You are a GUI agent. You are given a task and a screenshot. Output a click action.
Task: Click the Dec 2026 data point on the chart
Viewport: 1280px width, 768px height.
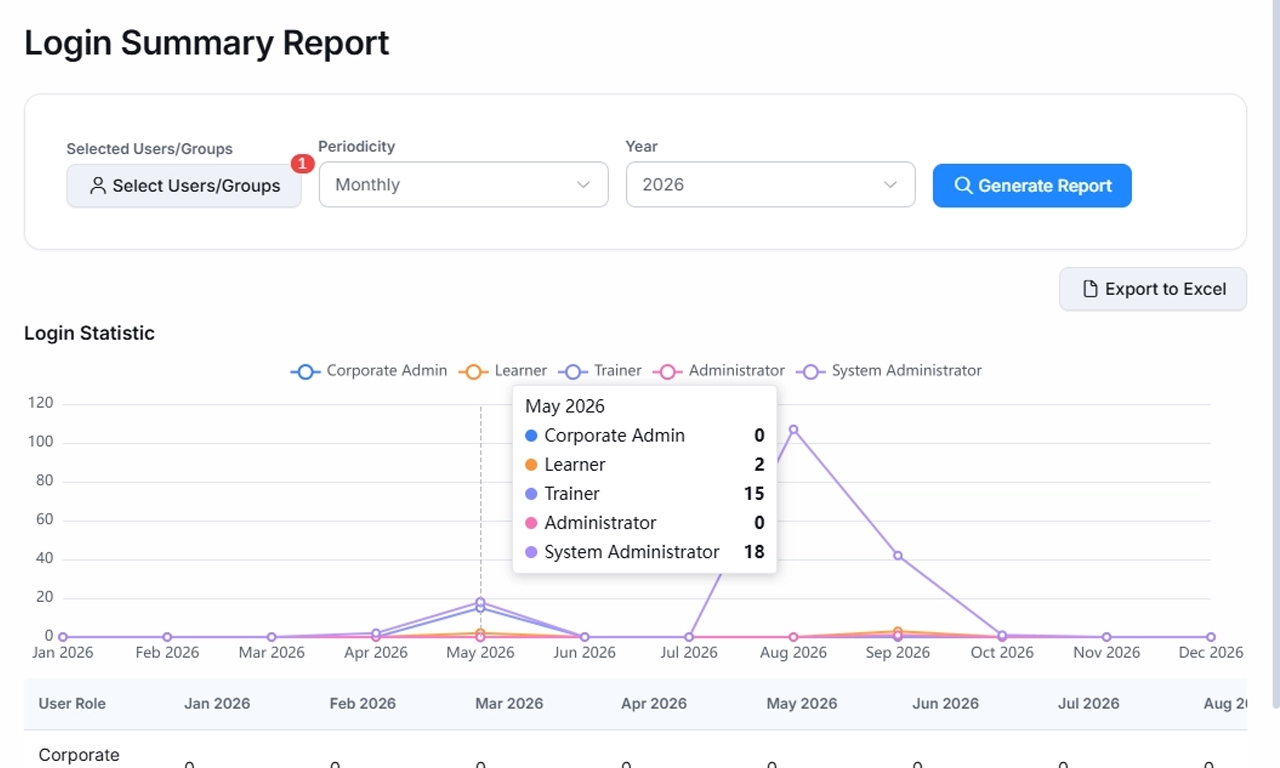[1211, 637]
